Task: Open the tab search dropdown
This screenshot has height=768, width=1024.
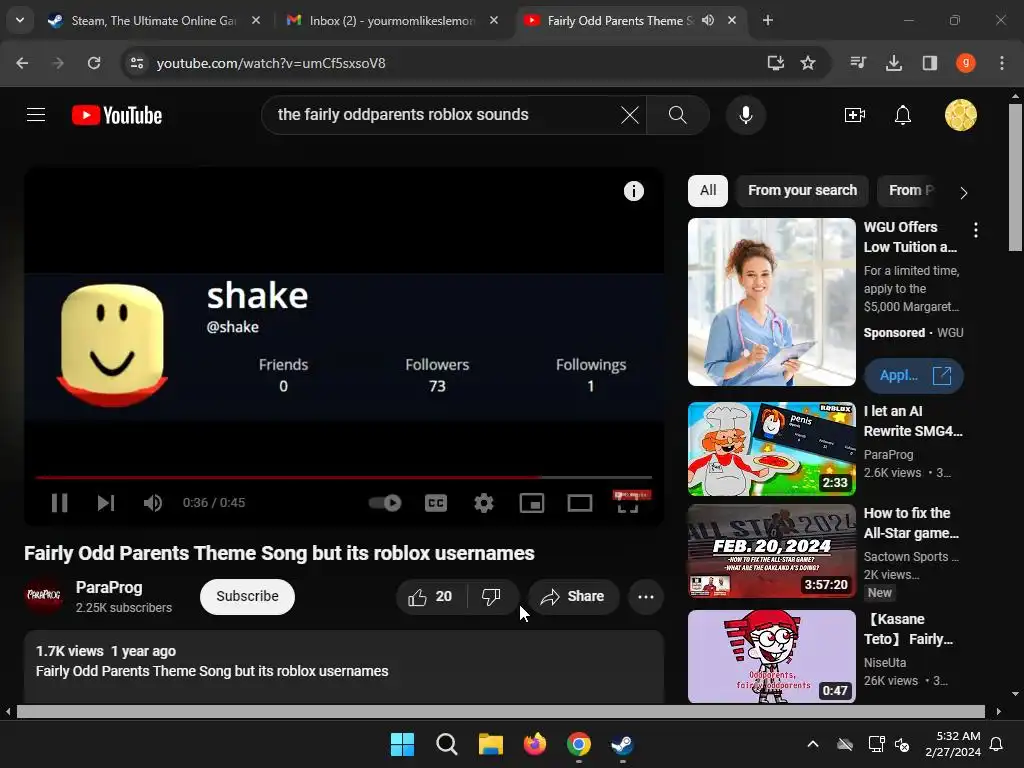Action: click(x=20, y=20)
